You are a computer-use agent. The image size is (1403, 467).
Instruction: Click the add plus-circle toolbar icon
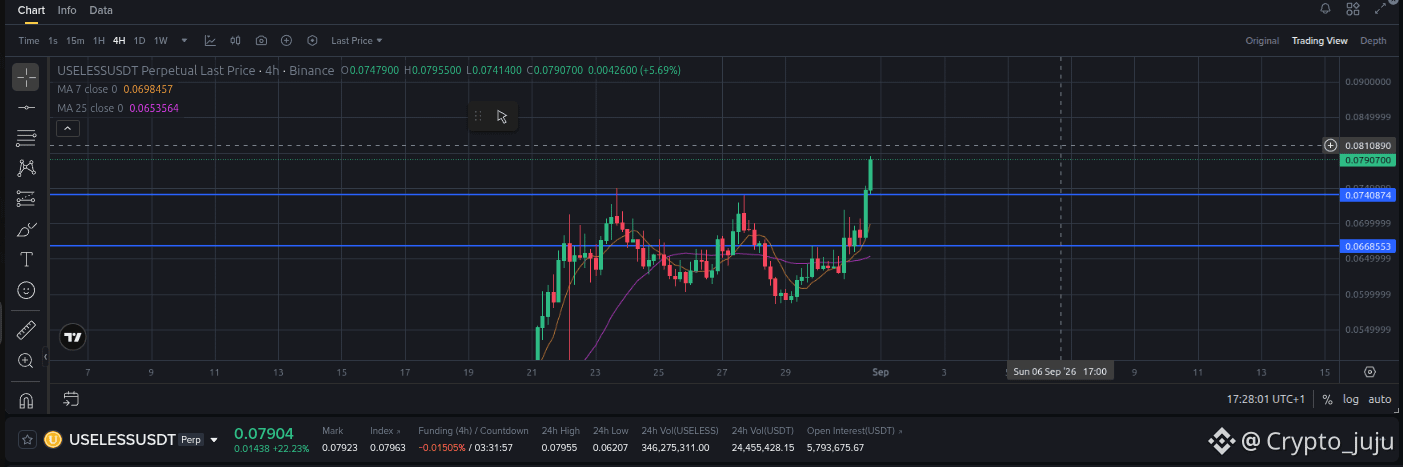(x=286, y=41)
